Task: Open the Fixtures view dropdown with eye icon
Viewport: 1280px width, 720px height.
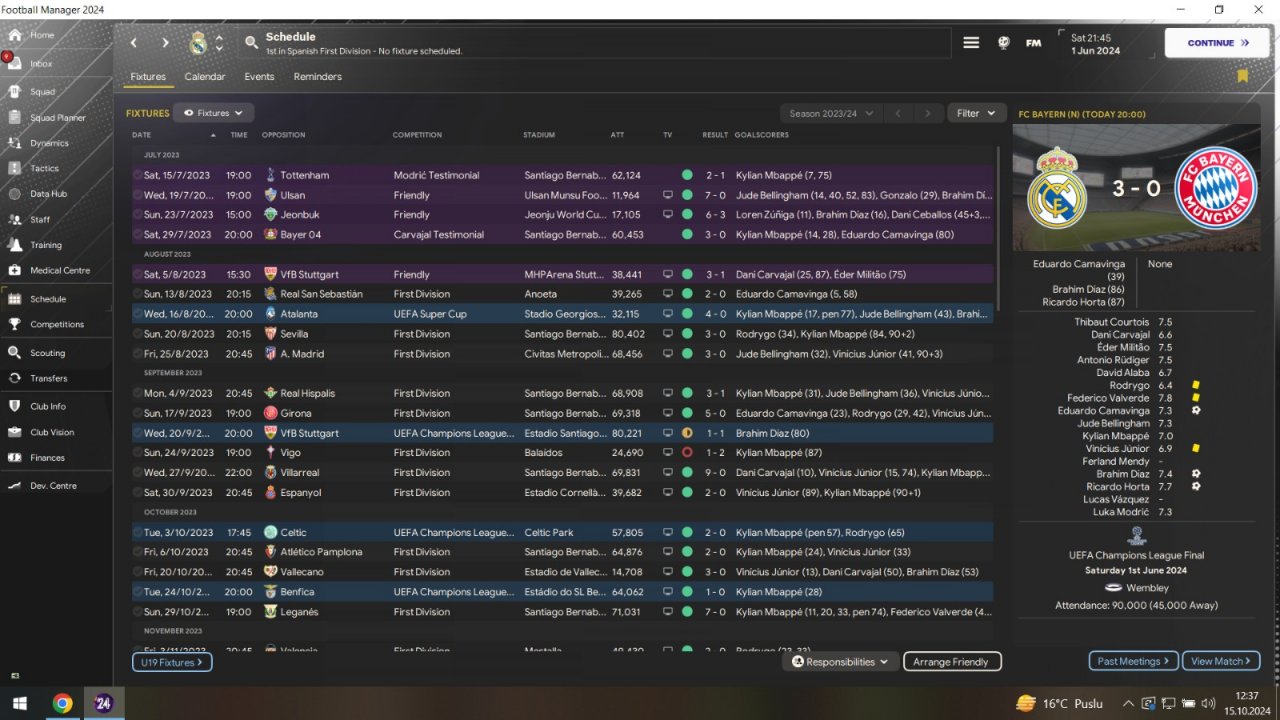Action: click(x=213, y=113)
